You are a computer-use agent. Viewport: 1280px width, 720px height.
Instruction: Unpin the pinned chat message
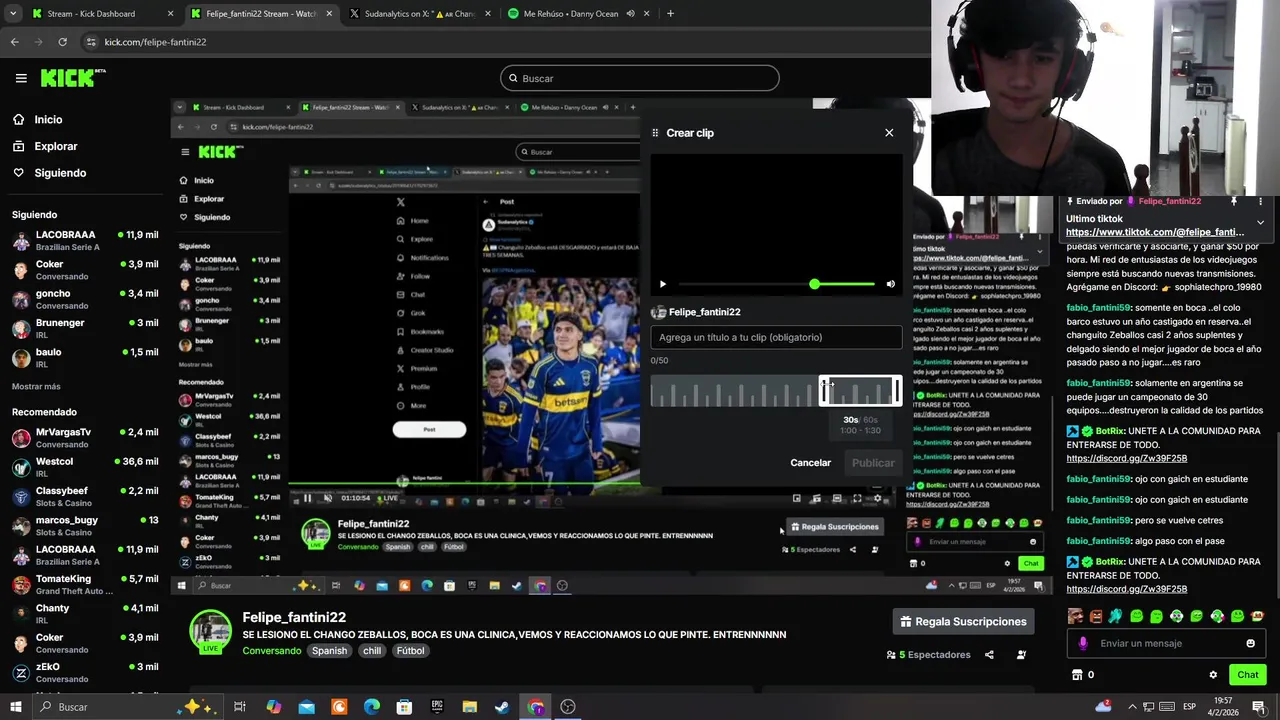1234,201
